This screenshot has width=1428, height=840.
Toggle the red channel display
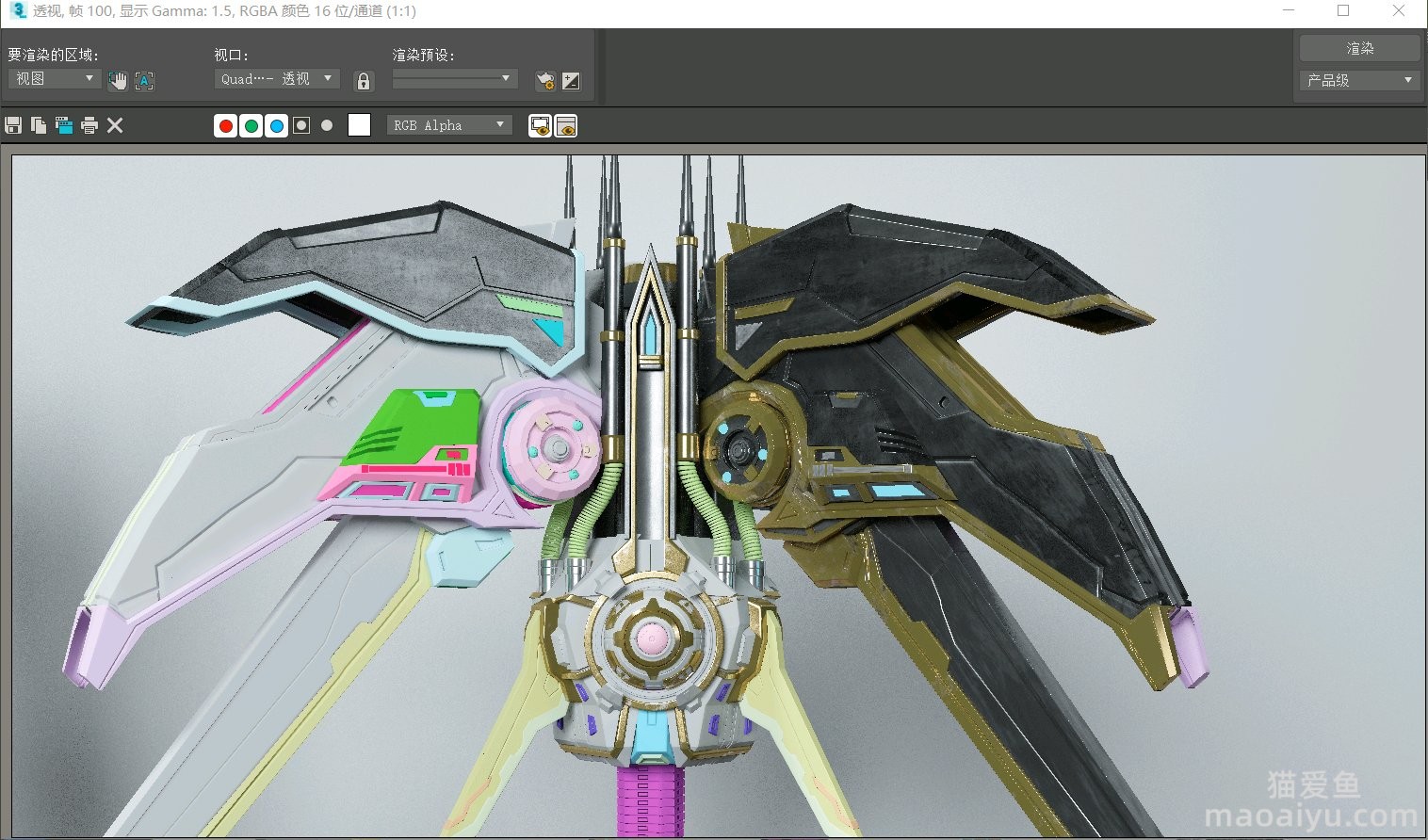pyautogui.click(x=226, y=125)
